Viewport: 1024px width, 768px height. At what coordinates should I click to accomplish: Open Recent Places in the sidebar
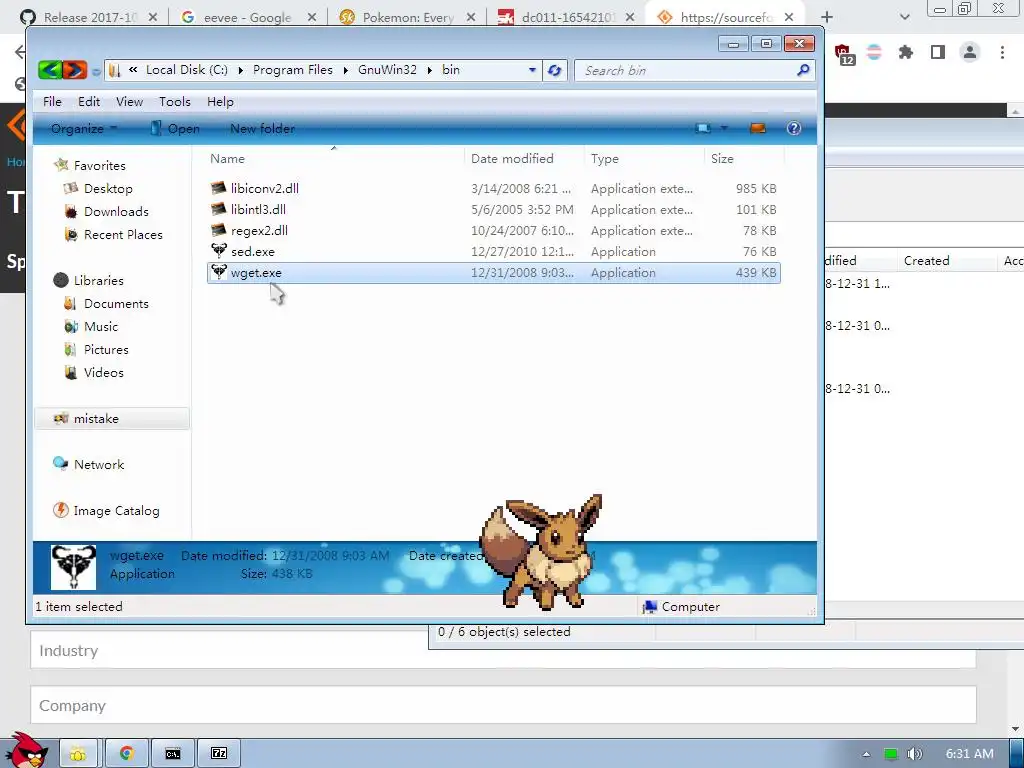point(123,234)
